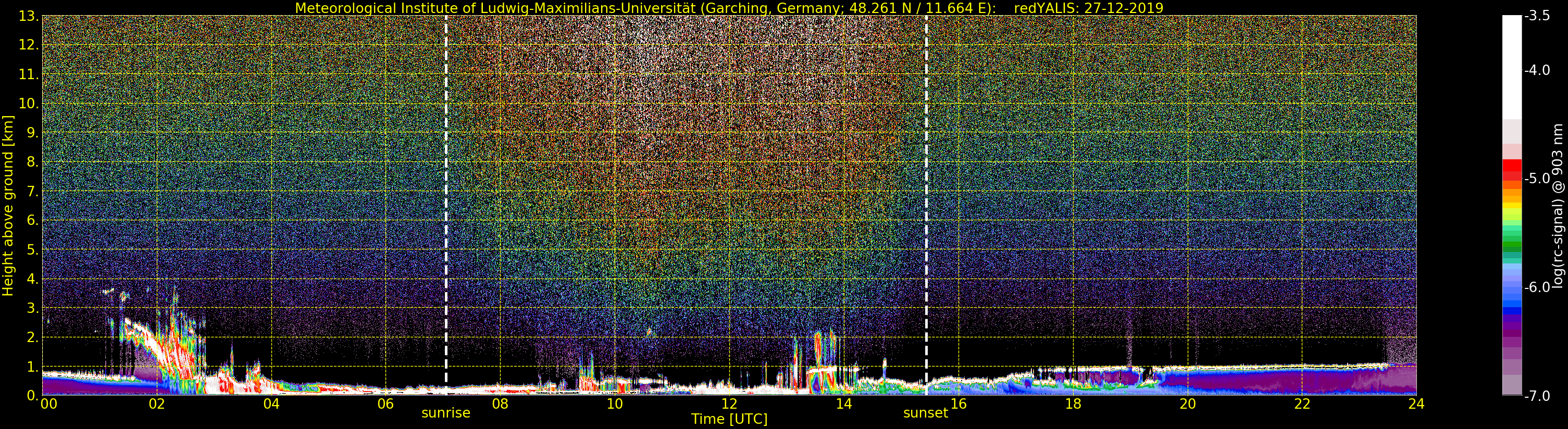Click the '14' time axis tick label
Viewport: 1568px width, 429px height.
tap(844, 404)
